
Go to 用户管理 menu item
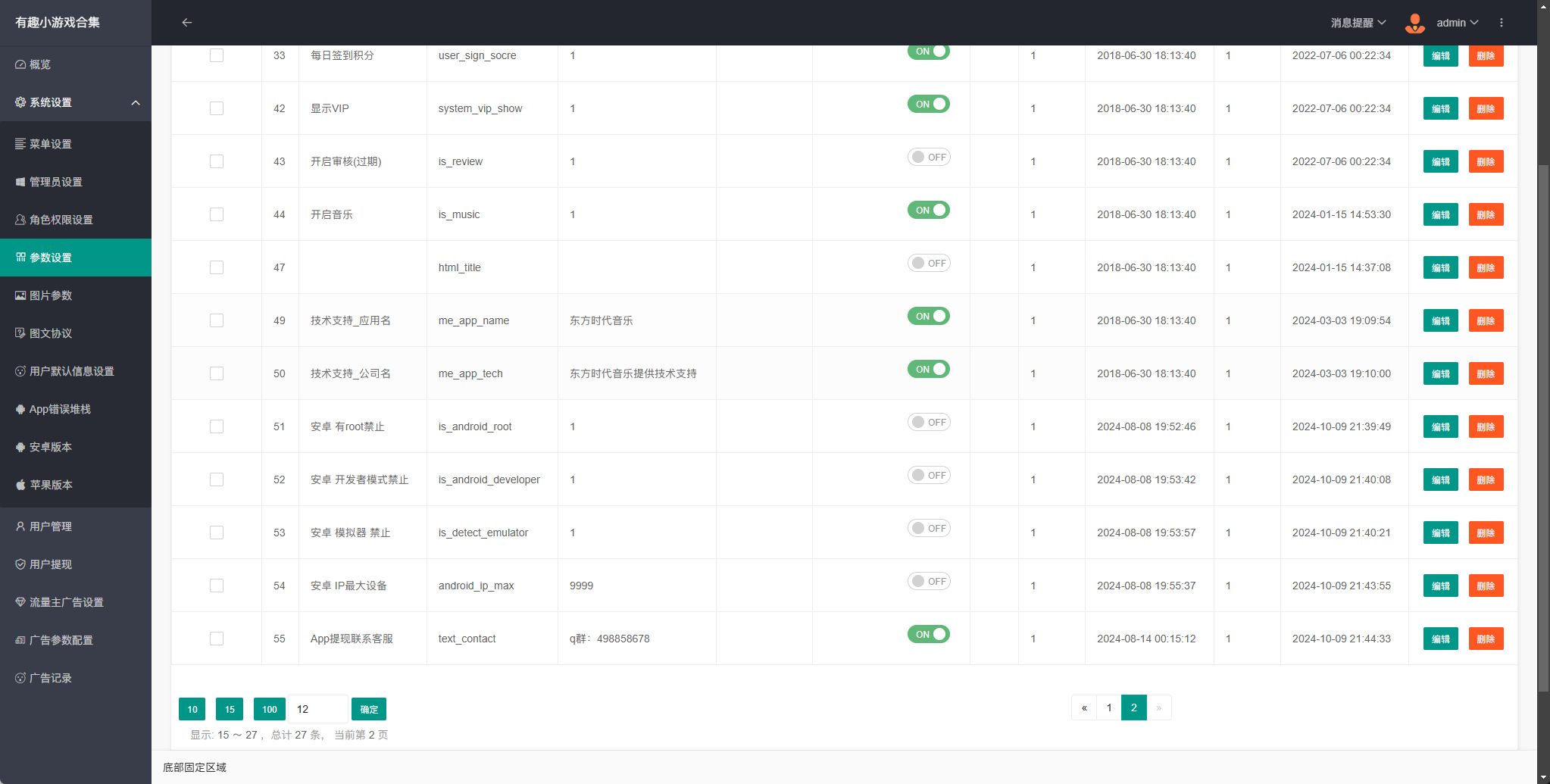tap(76, 526)
